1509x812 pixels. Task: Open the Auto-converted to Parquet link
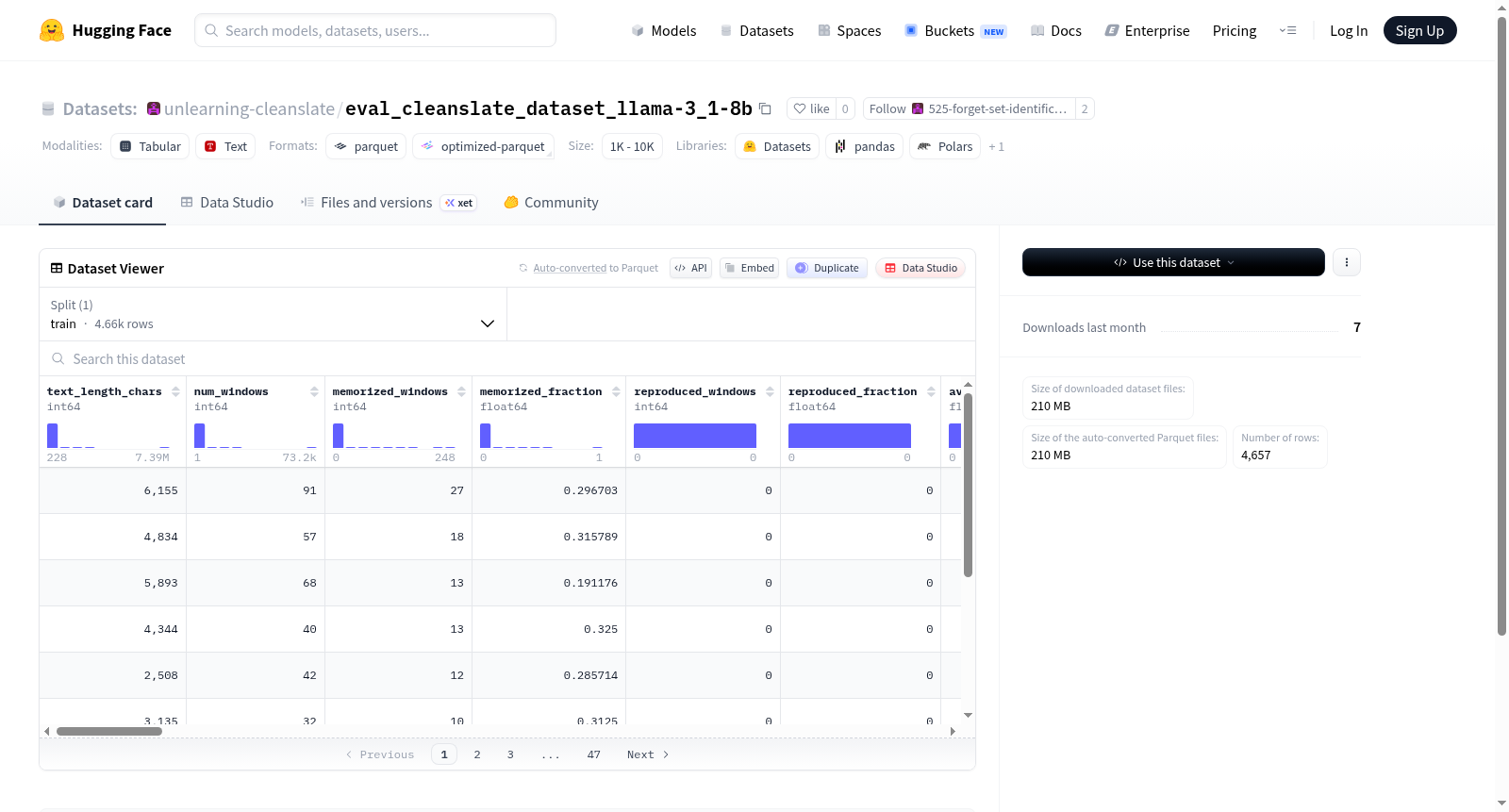pyautogui.click(x=595, y=268)
